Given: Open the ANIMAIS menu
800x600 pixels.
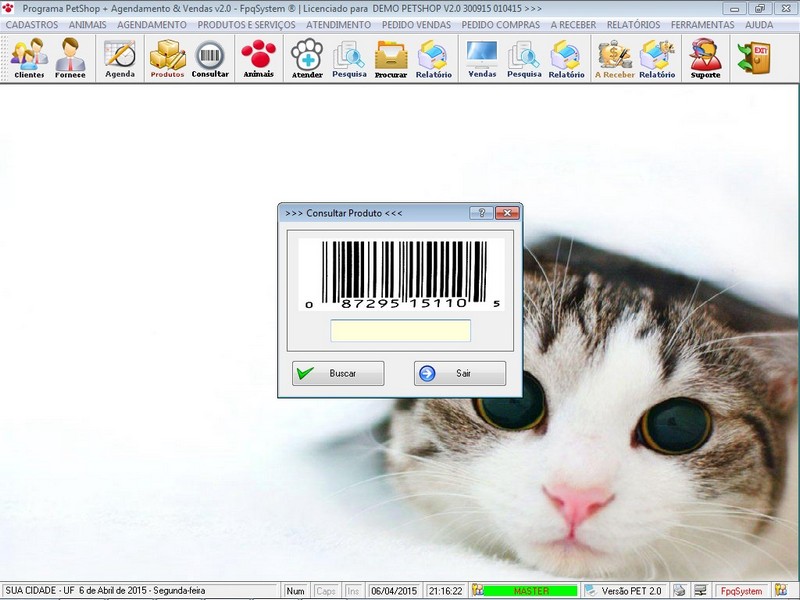Looking at the screenshot, I should [x=88, y=24].
